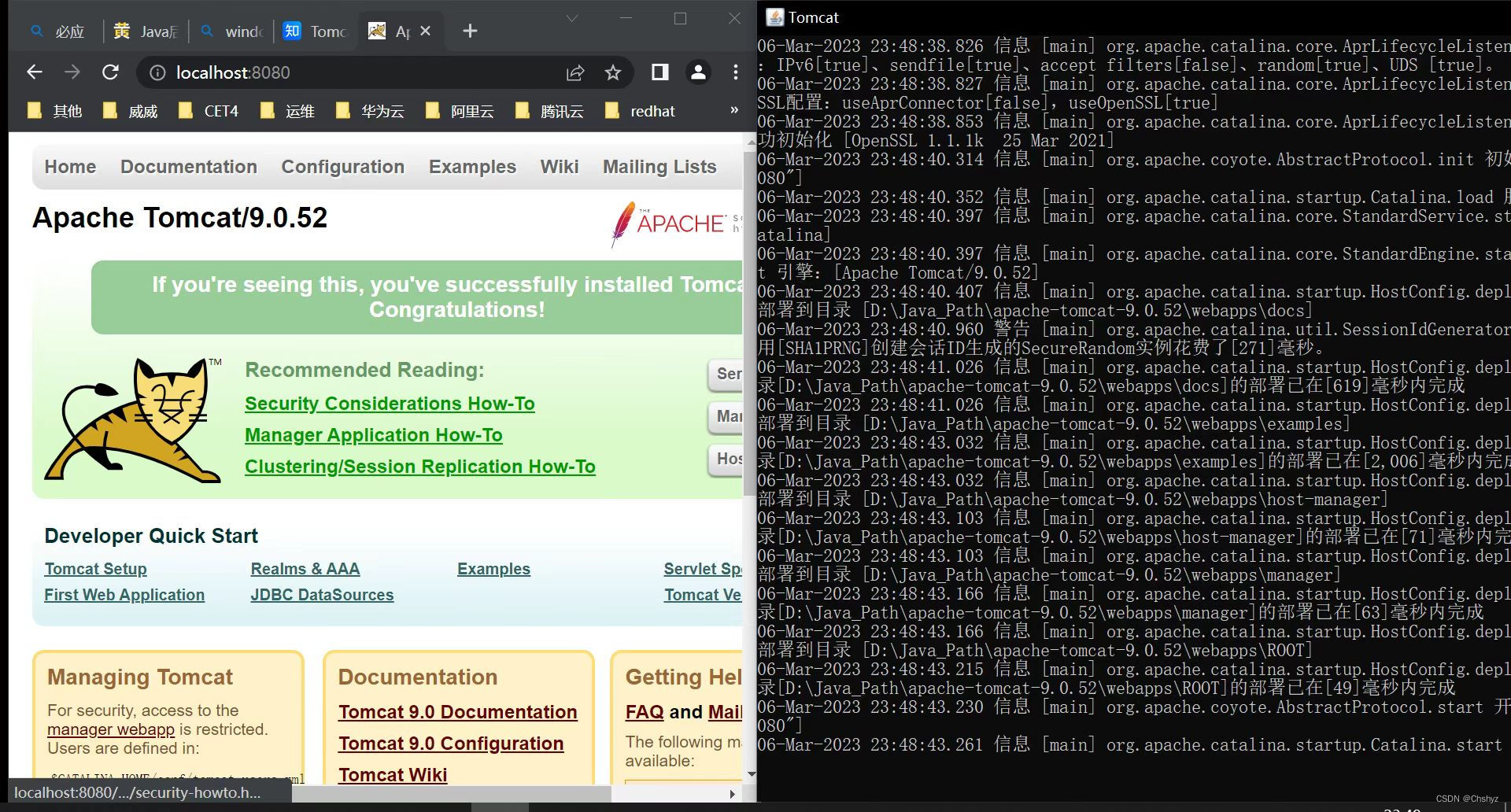1511x812 pixels.
Task: Reload the localhost page
Action: pyautogui.click(x=110, y=72)
